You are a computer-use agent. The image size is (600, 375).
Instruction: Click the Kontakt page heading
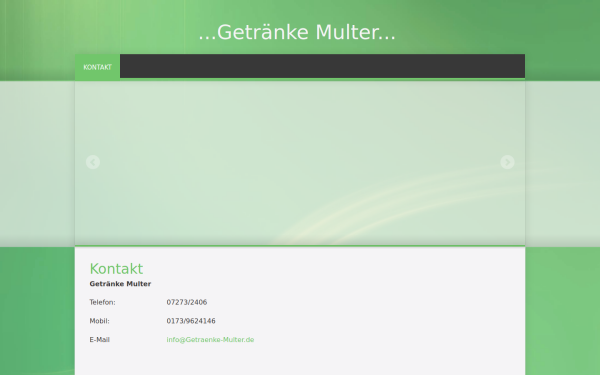click(x=116, y=269)
